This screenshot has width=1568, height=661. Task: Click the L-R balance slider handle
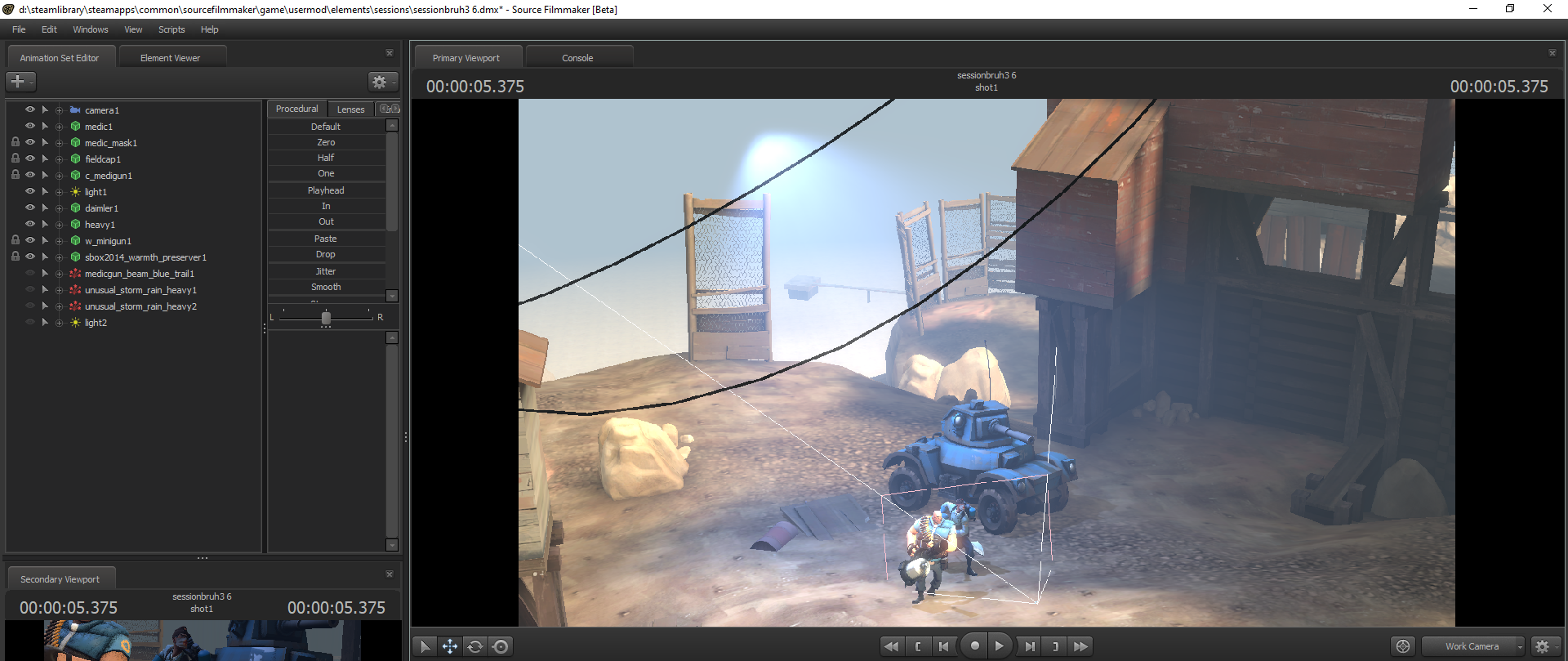click(x=326, y=318)
